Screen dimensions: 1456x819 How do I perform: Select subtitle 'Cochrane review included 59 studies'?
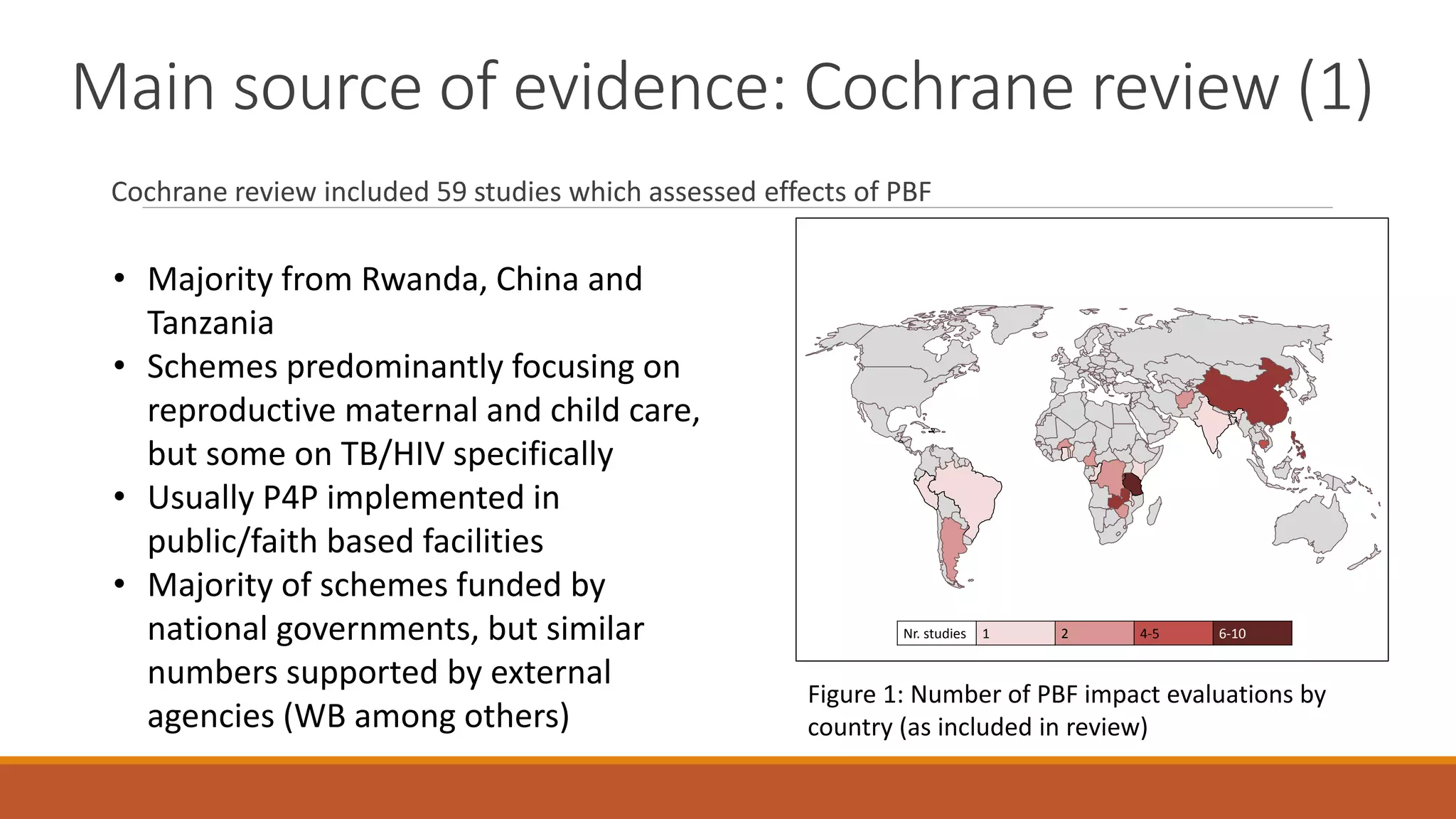click(x=520, y=192)
